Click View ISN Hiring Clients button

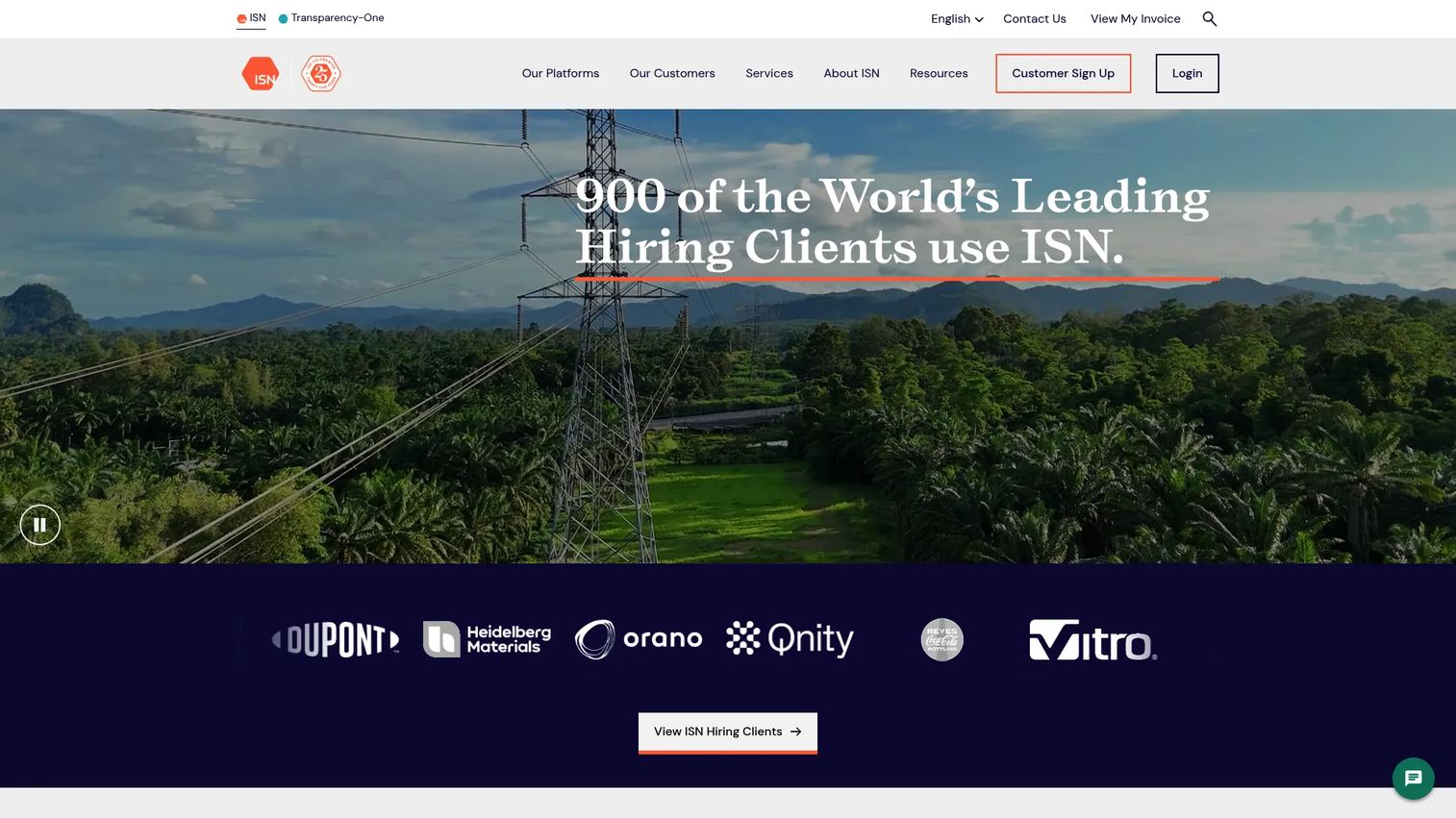point(728,732)
